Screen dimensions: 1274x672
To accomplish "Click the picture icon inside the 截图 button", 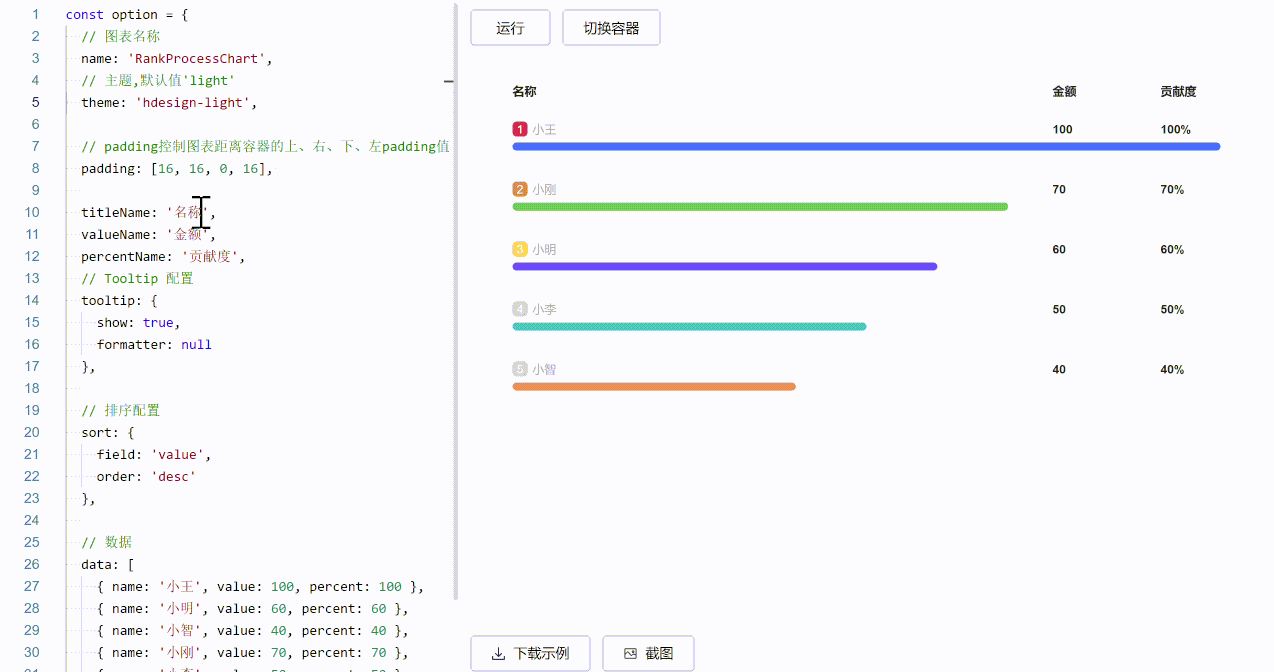I will tap(632, 653).
